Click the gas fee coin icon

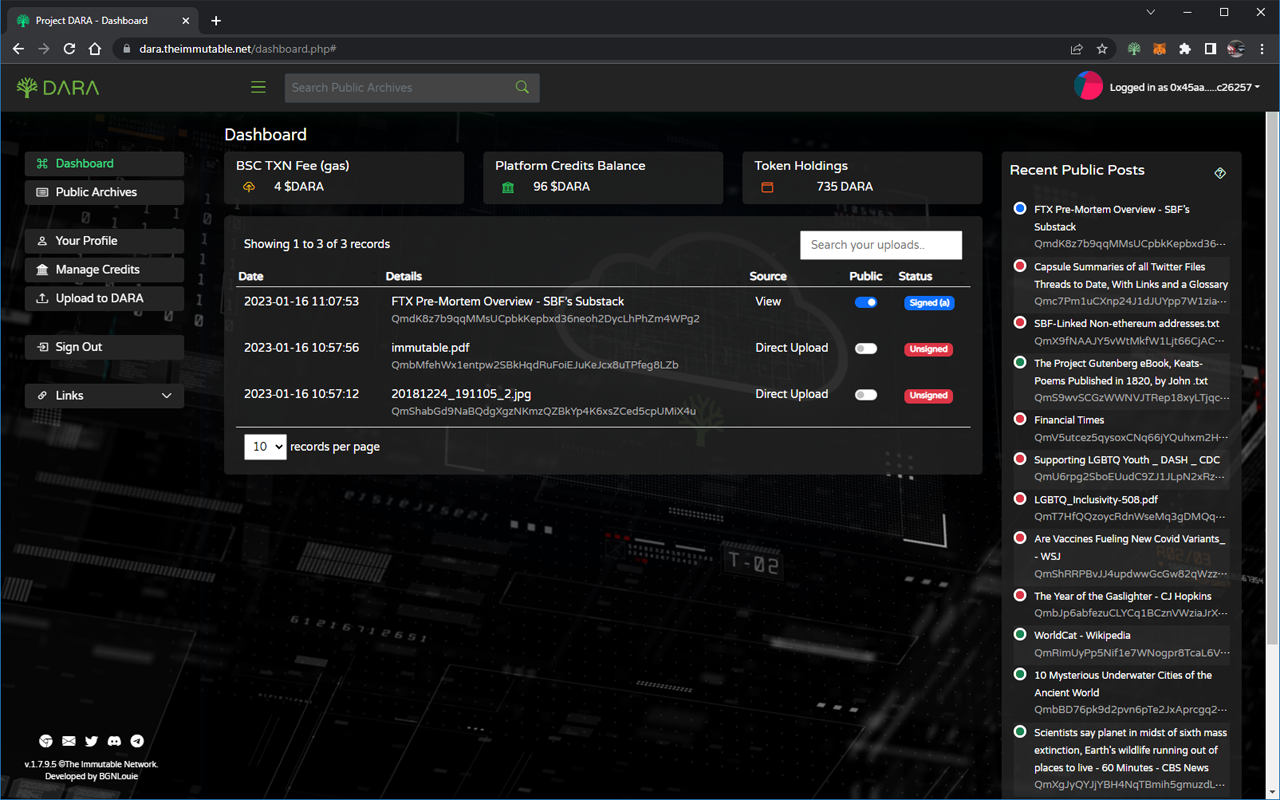pyautogui.click(x=249, y=187)
